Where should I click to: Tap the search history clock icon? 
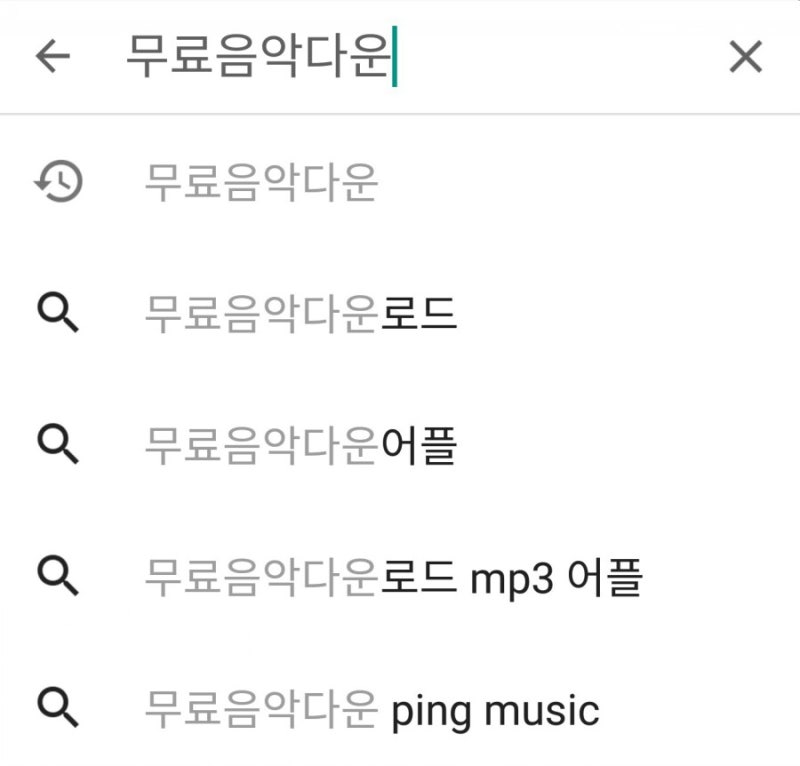[58, 181]
